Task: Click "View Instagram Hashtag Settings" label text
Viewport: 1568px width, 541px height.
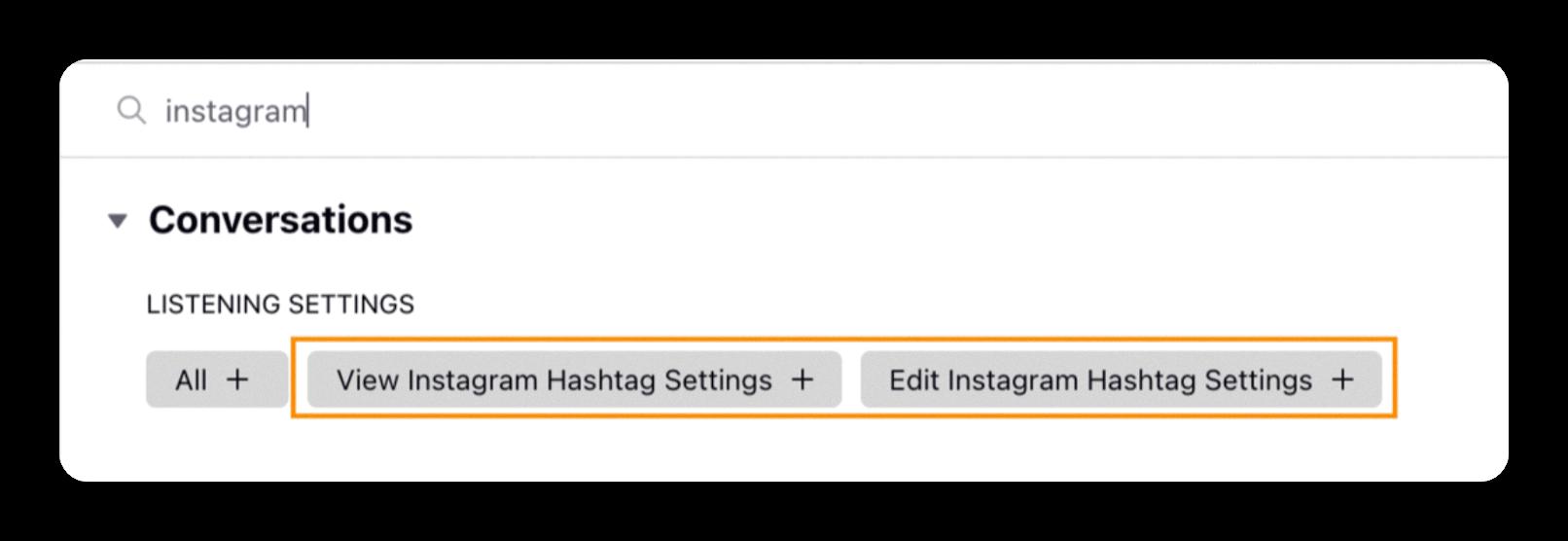Action: (x=553, y=379)
